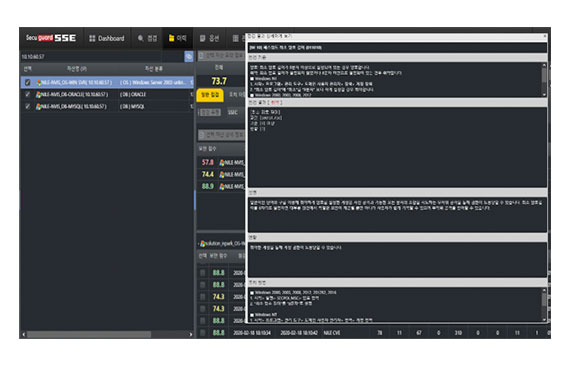Open the document icon tab in top bar
The height and width of the screenshot is (365, 568).
point(209,38)
